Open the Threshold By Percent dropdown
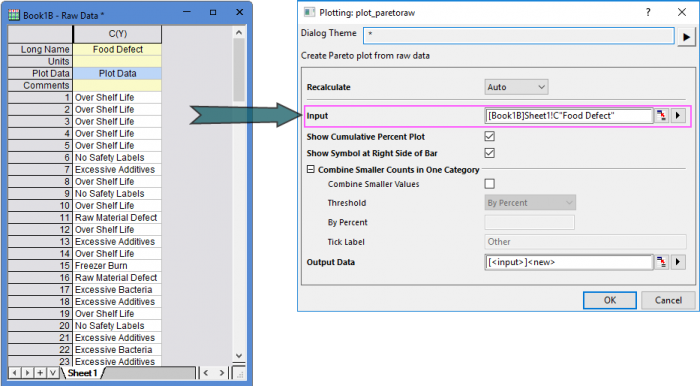Viewport: 700px width, 386px height. click(x=530, y=203)
